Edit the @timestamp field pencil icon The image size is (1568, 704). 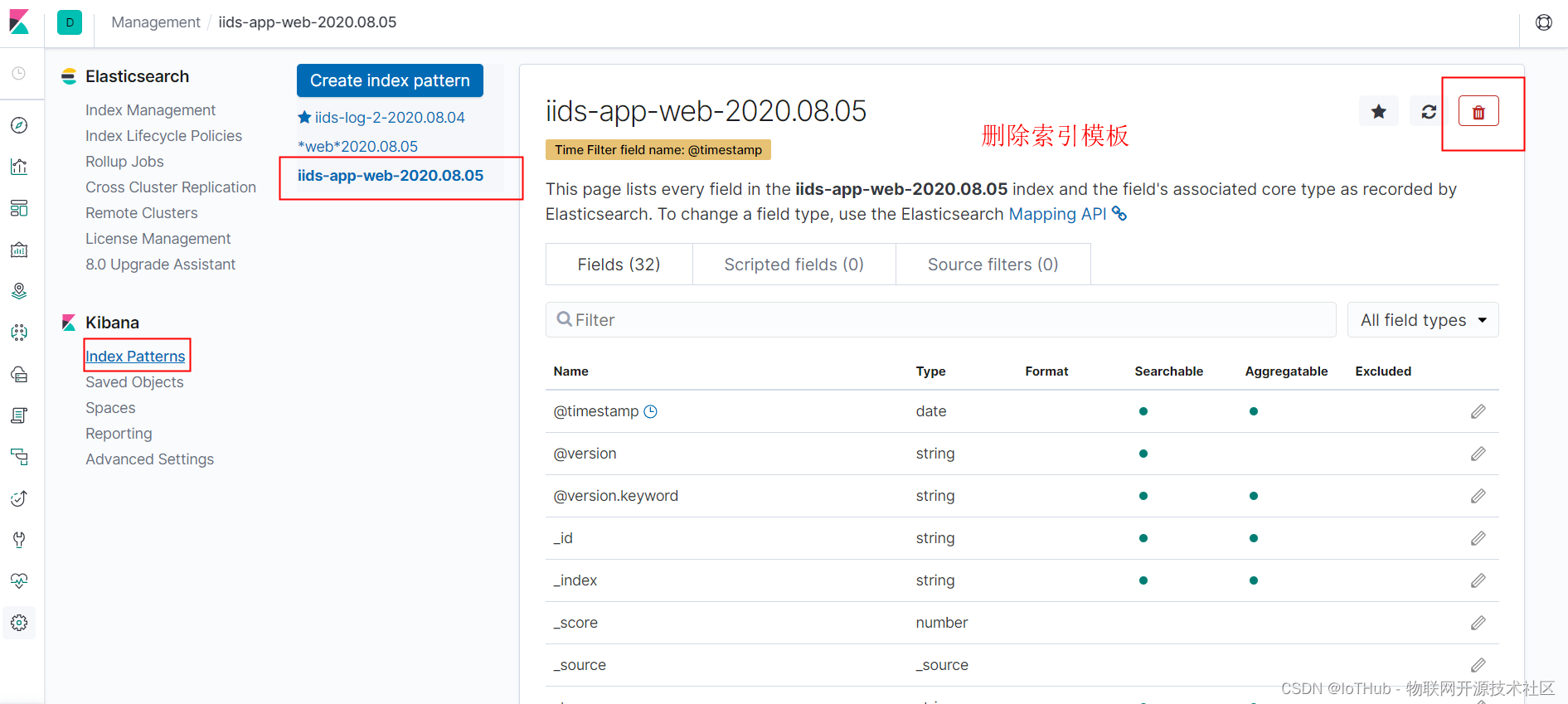(1478, 411)
